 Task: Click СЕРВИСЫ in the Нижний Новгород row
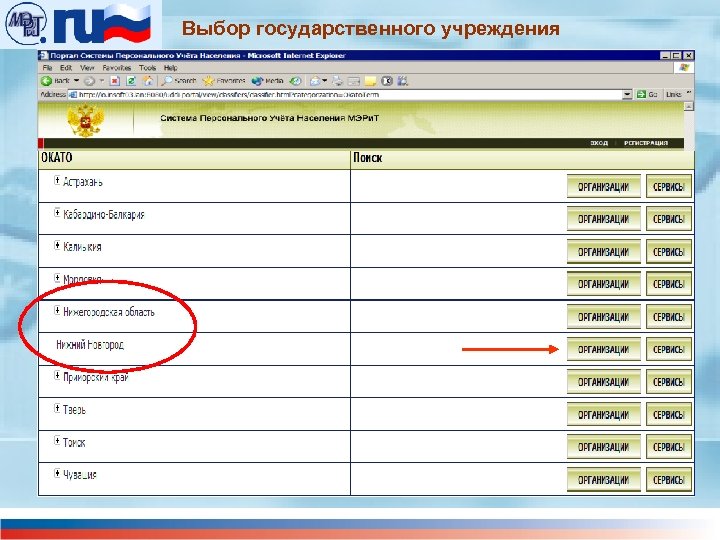tap(669, 350)
